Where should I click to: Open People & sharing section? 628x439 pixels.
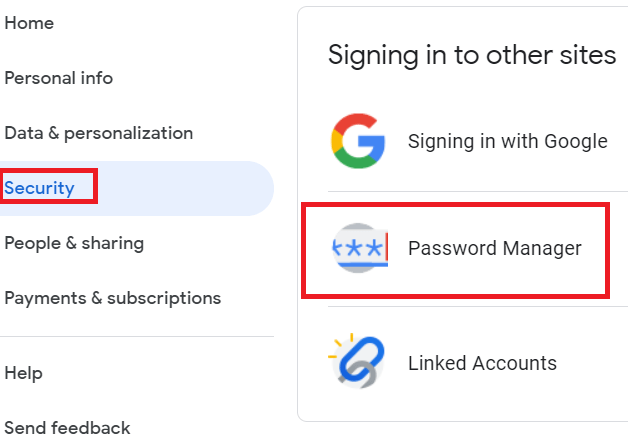(74, 243)
